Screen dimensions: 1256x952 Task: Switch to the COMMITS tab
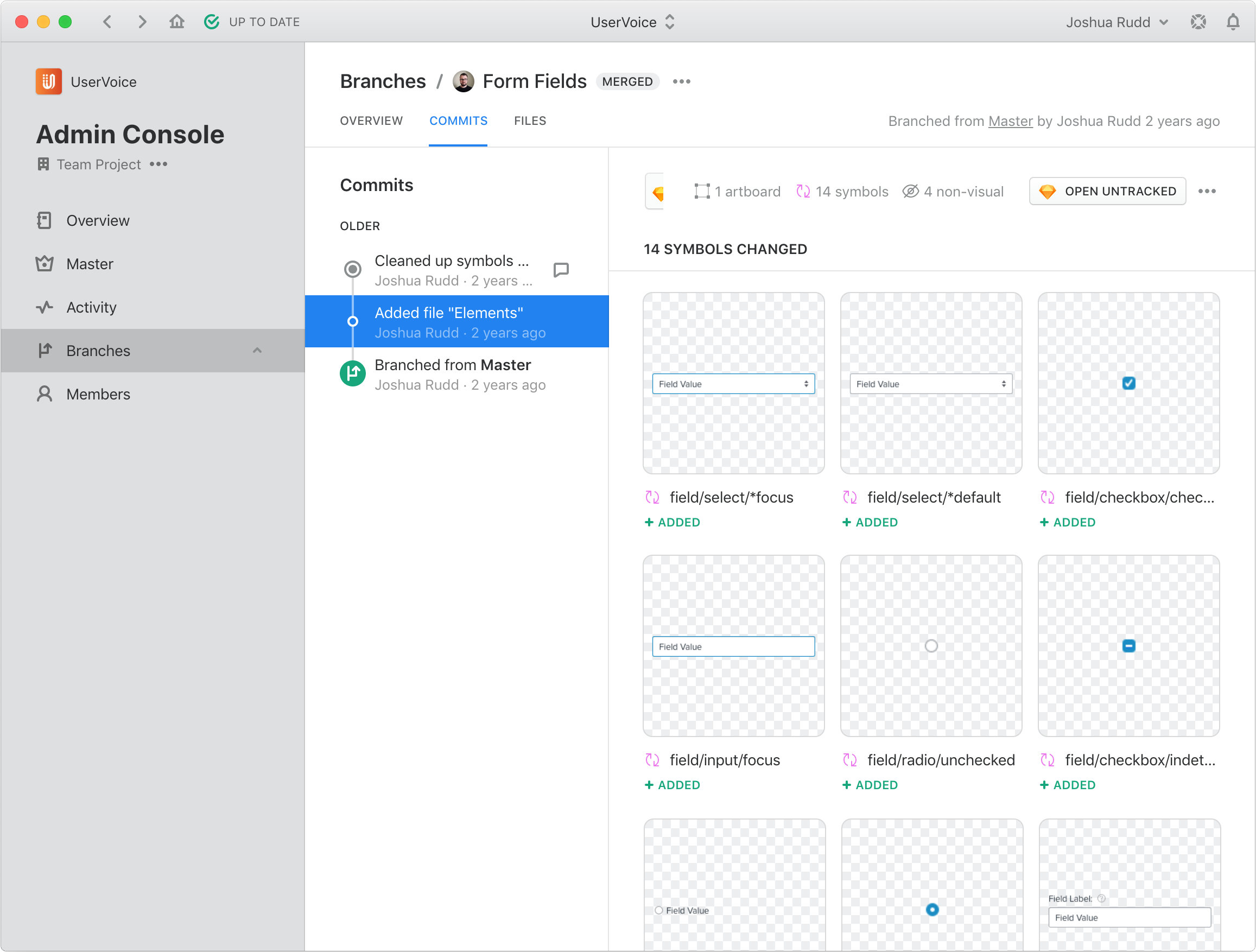[458, 121]
